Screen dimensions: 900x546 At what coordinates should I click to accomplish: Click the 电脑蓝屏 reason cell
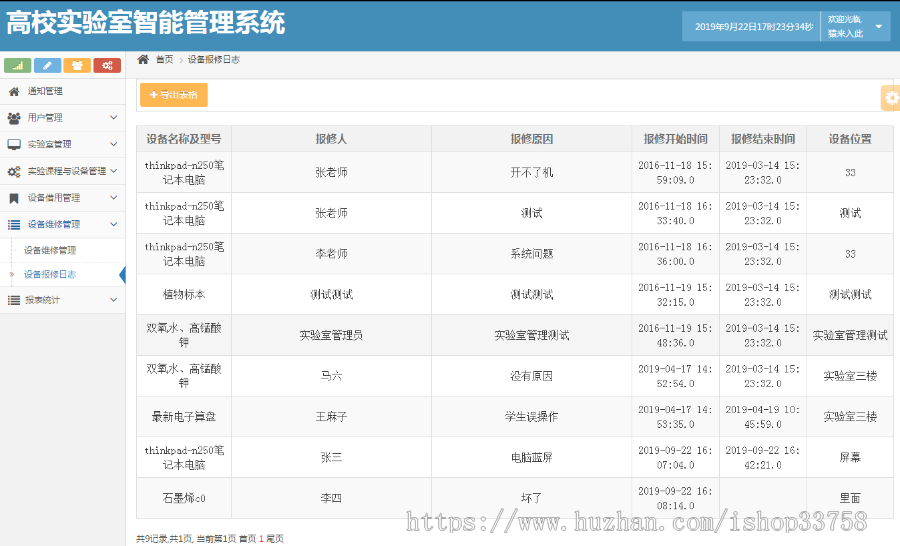(532, 458)
